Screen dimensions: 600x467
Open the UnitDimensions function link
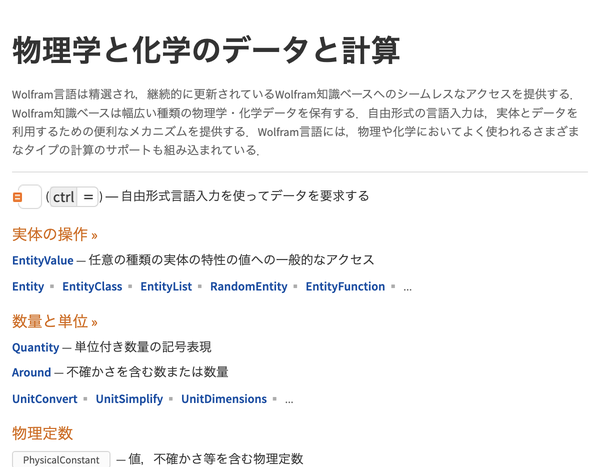pyautogui.click(x=224, y=399)
